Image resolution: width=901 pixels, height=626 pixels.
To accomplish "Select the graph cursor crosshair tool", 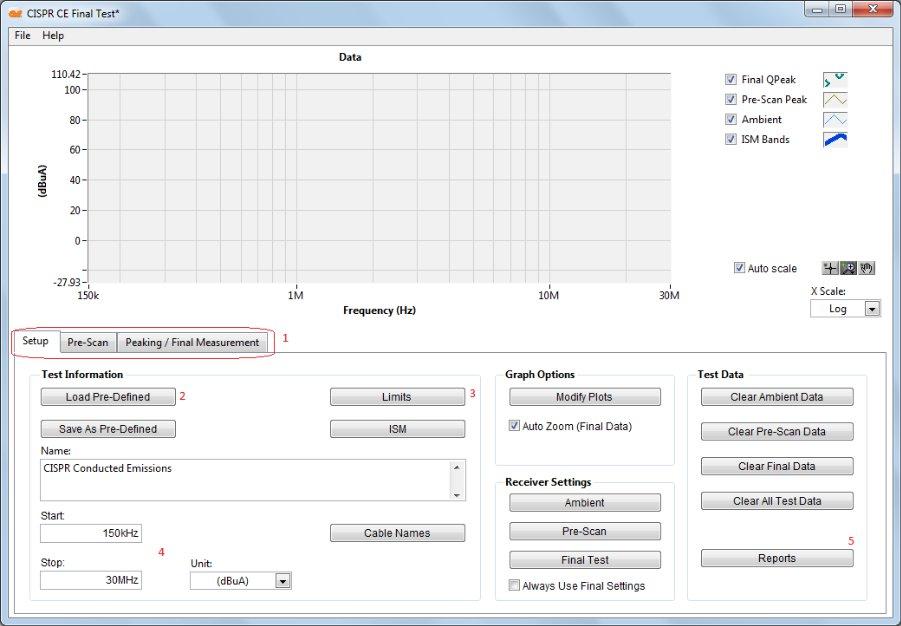I will pyautogui.click(x=830, y=268).
